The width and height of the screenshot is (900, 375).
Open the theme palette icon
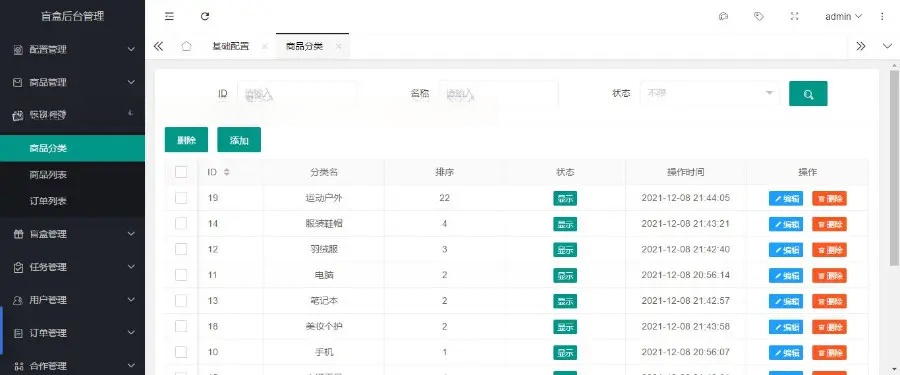coord(723,17)
